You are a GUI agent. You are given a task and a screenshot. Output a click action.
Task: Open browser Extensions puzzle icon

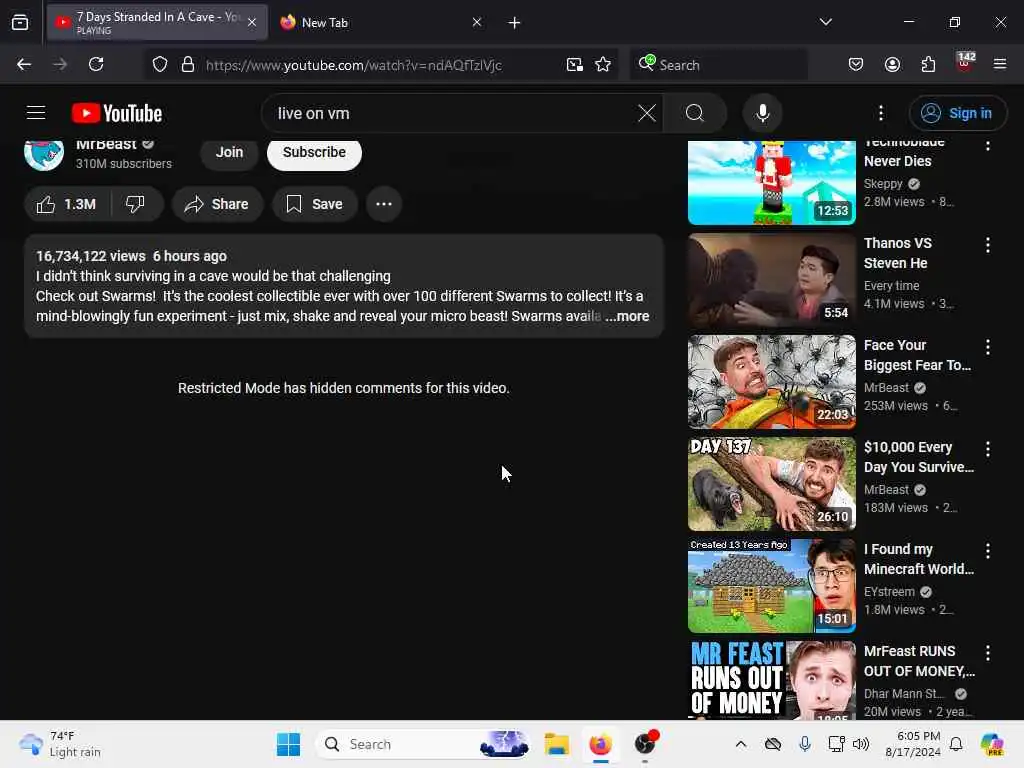click(x=928, y=64)
